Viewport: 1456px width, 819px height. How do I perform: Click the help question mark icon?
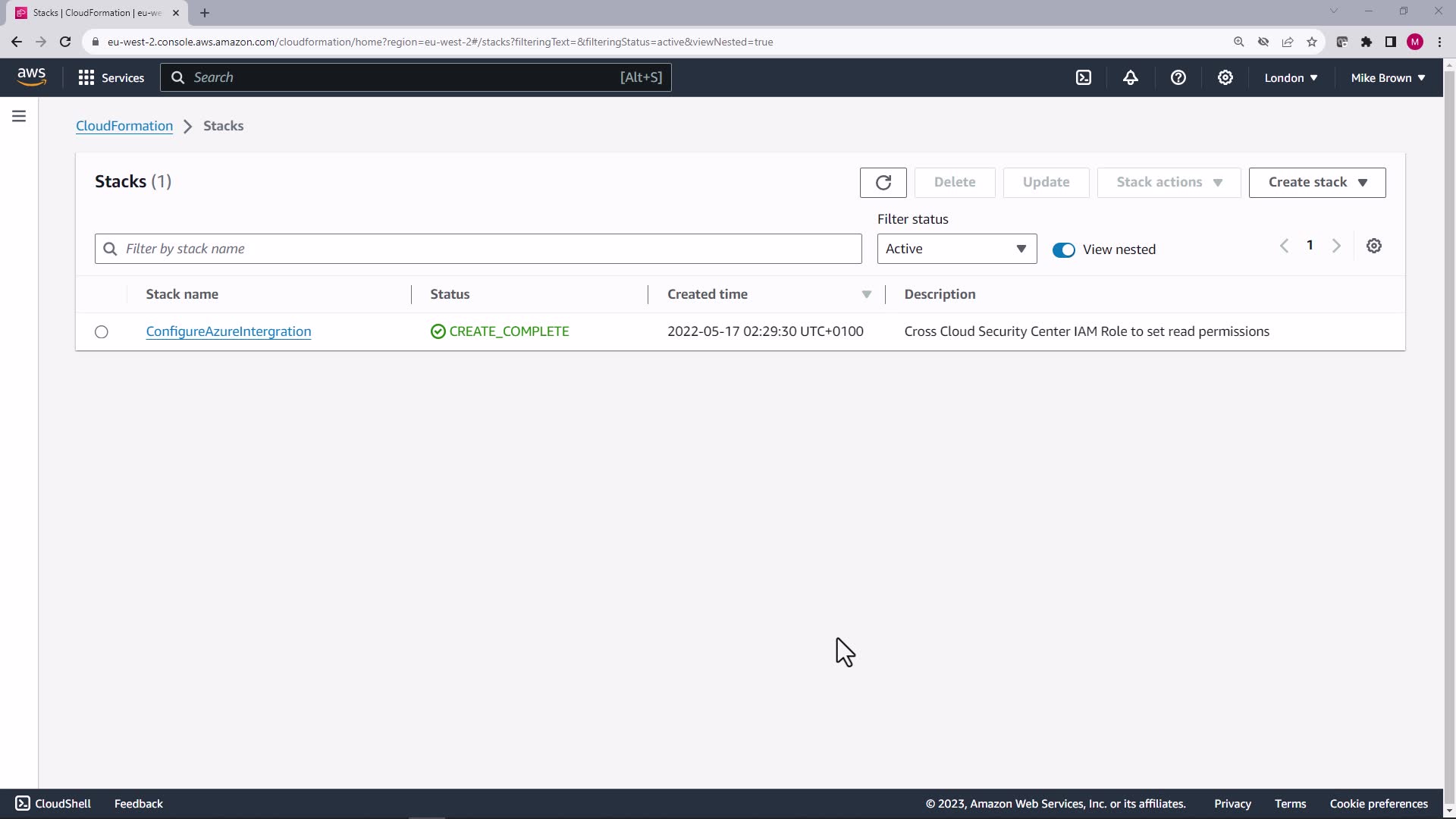tap(1178, 77)
